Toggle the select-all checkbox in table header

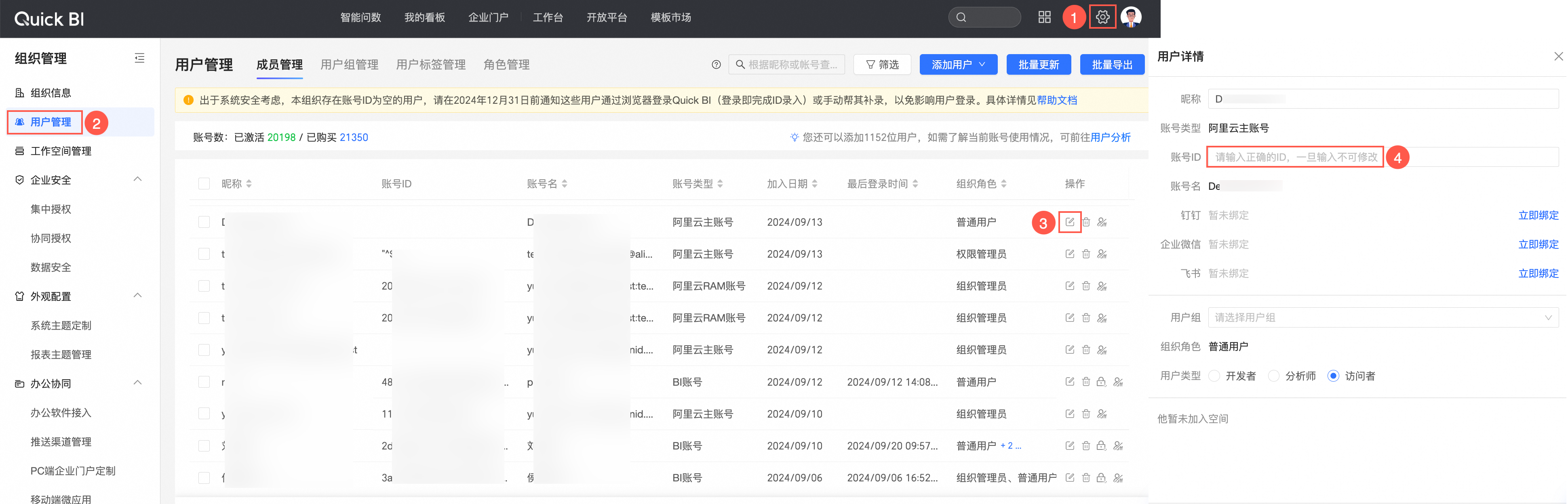pyautogui.click(x=204, y=184)
